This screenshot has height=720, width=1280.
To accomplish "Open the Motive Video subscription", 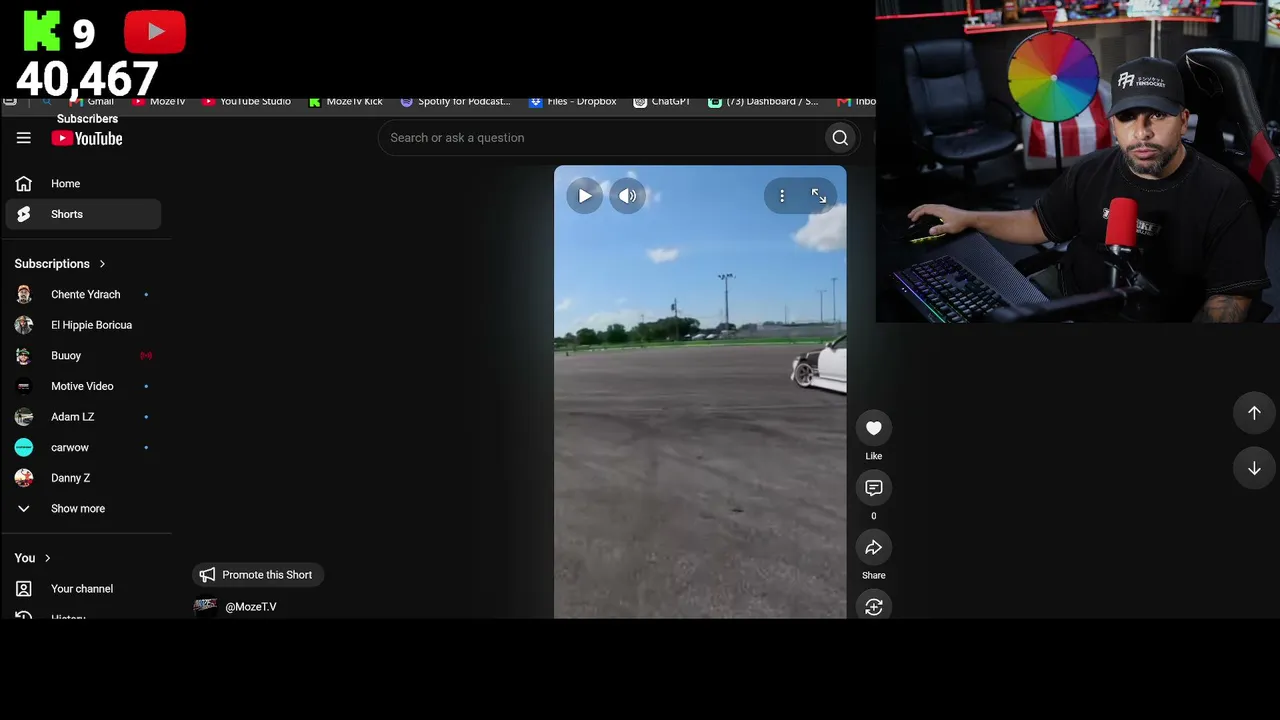I will [83, 386].
